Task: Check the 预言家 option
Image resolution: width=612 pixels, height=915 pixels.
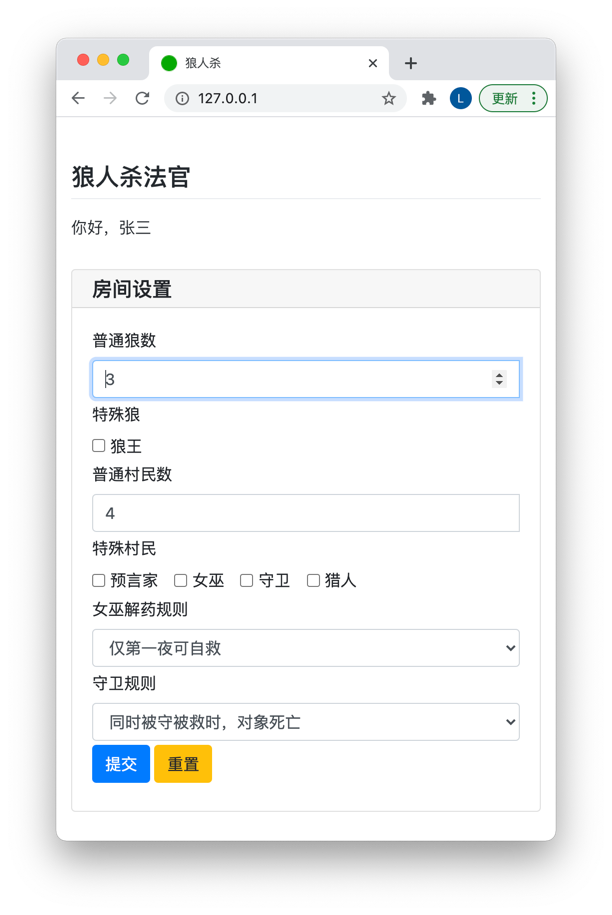Action: [x=99, y=580]
